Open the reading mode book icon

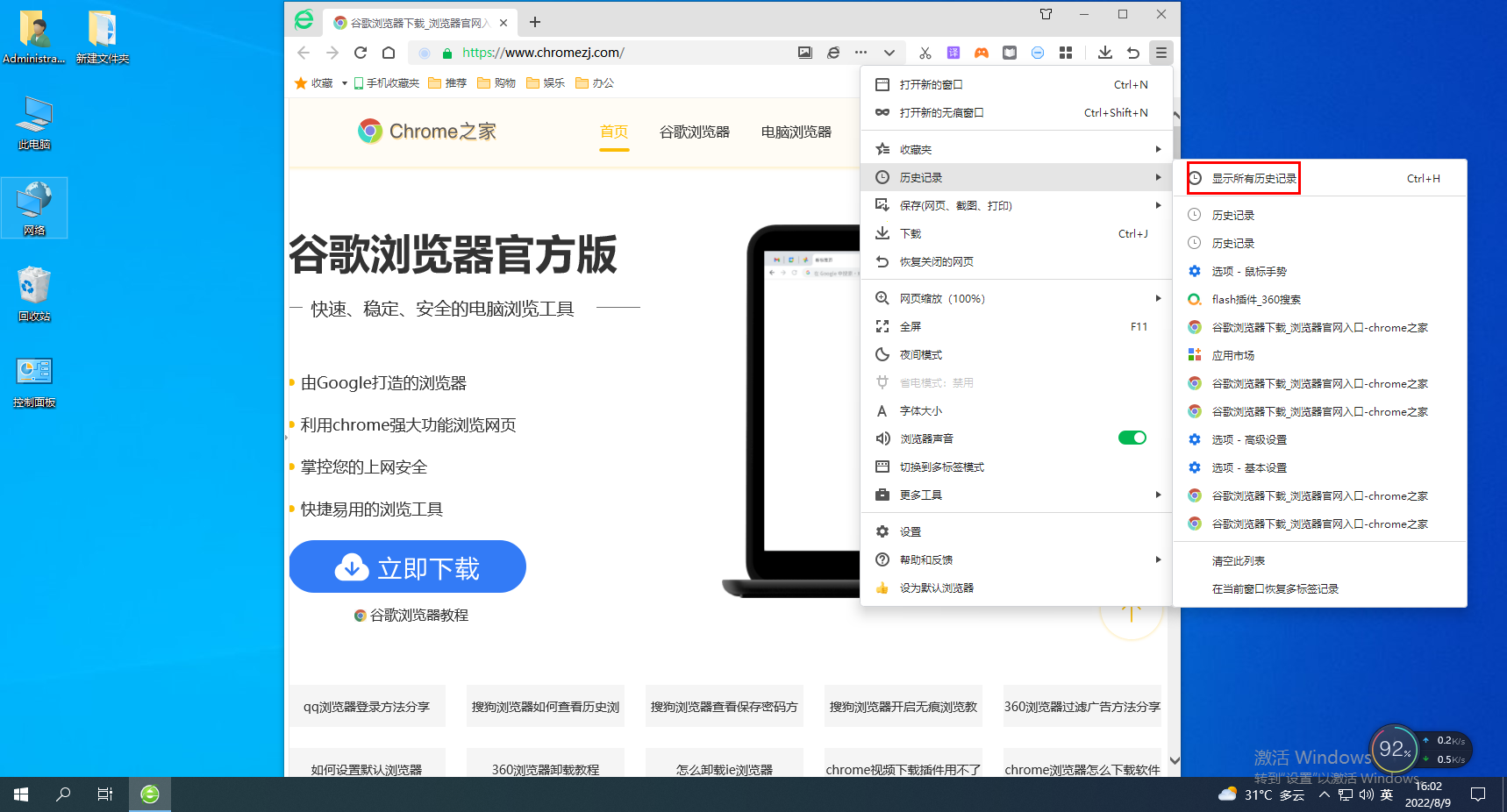(x=1010, y=53)
